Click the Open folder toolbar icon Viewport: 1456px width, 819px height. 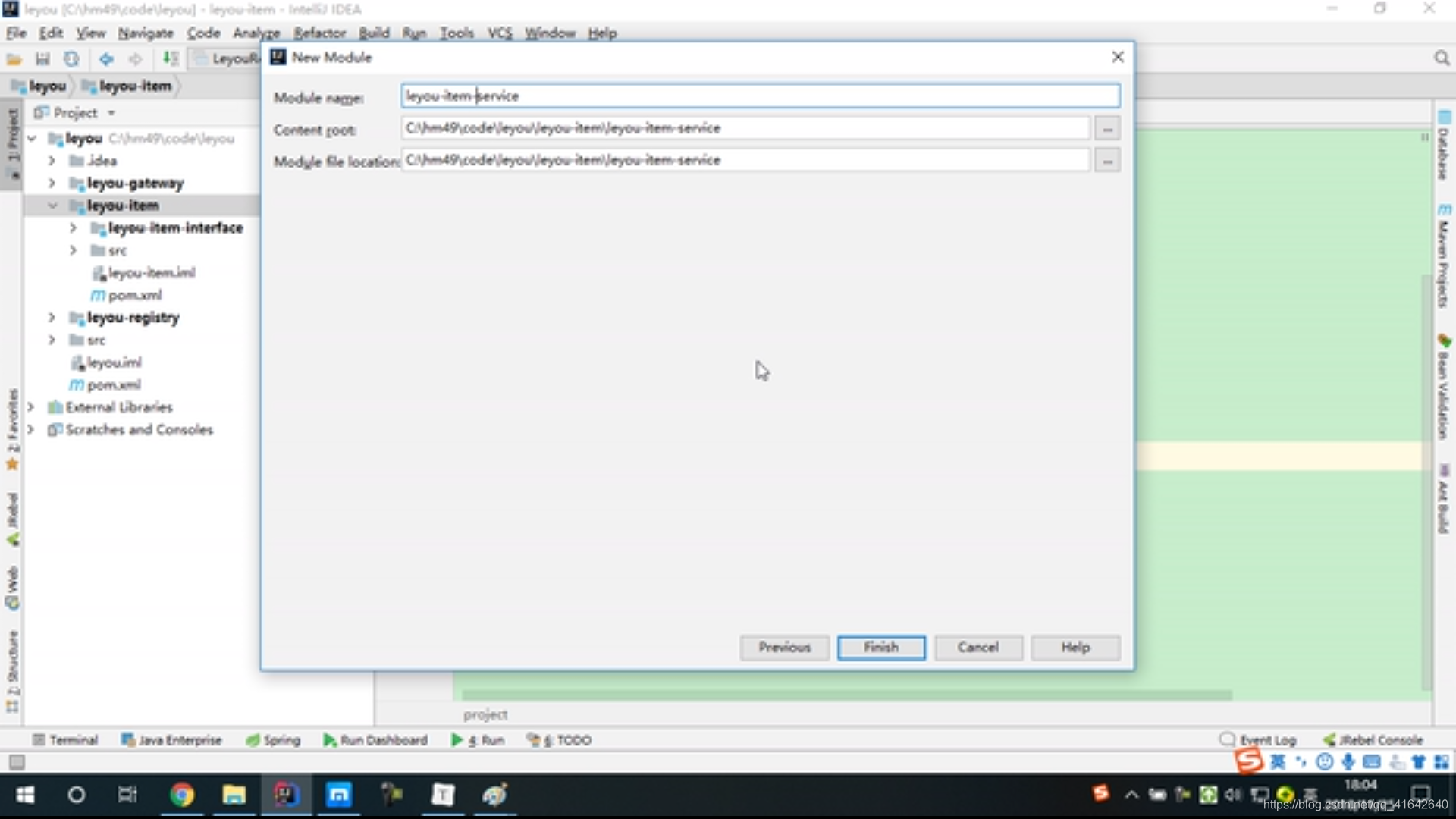pos(14,59)
